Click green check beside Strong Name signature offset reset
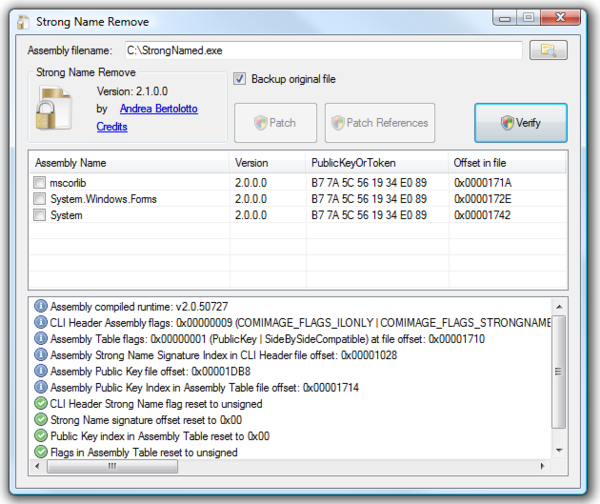Viewport: 600px width, 504px height. [41, 419]
